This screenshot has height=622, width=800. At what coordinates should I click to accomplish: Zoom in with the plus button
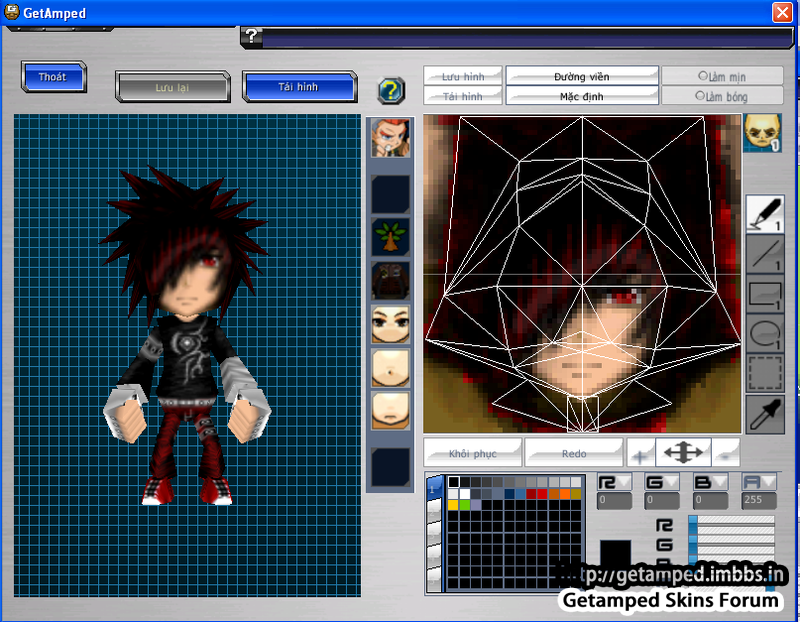point(640,453)
